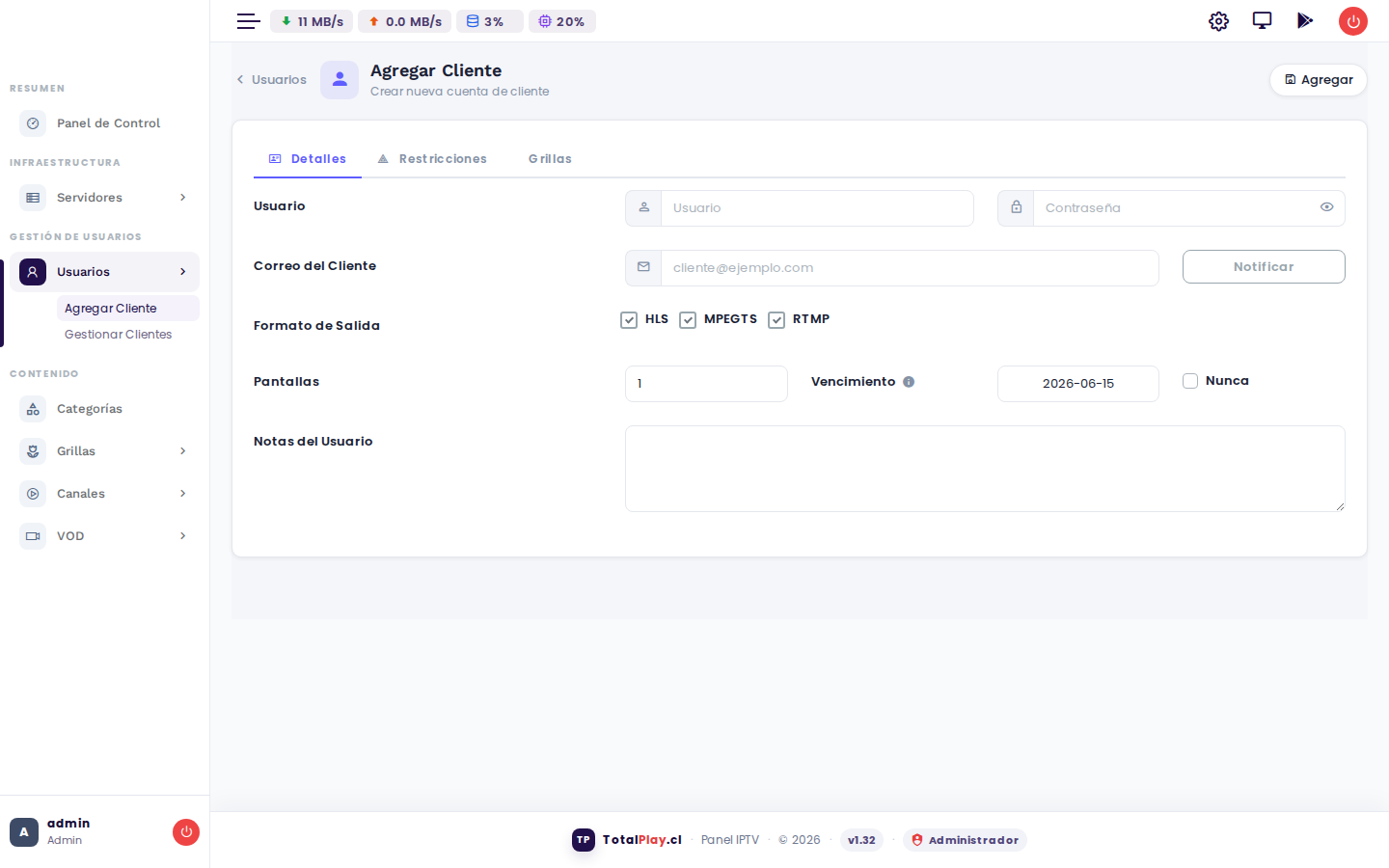Show password with the eye icon
Image resolution: width=1389 pixels, height=868 pixels.
[1327, 207]
